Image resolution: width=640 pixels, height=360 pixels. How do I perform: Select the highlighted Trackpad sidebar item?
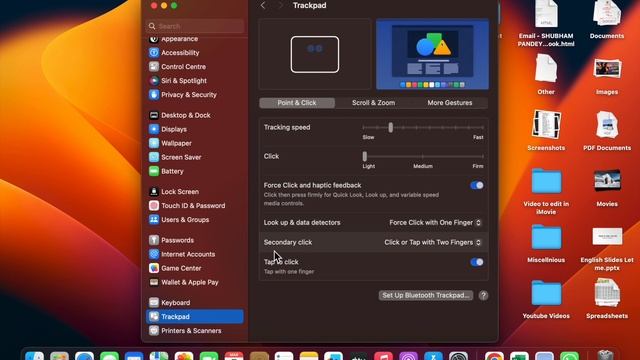[195, 316]
